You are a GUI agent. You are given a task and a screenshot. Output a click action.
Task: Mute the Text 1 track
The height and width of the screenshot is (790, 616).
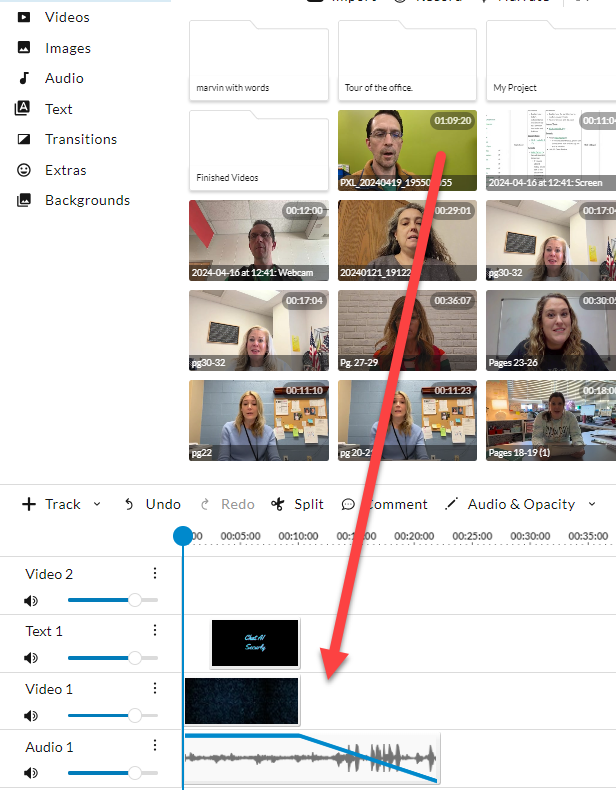click(31, 658)
